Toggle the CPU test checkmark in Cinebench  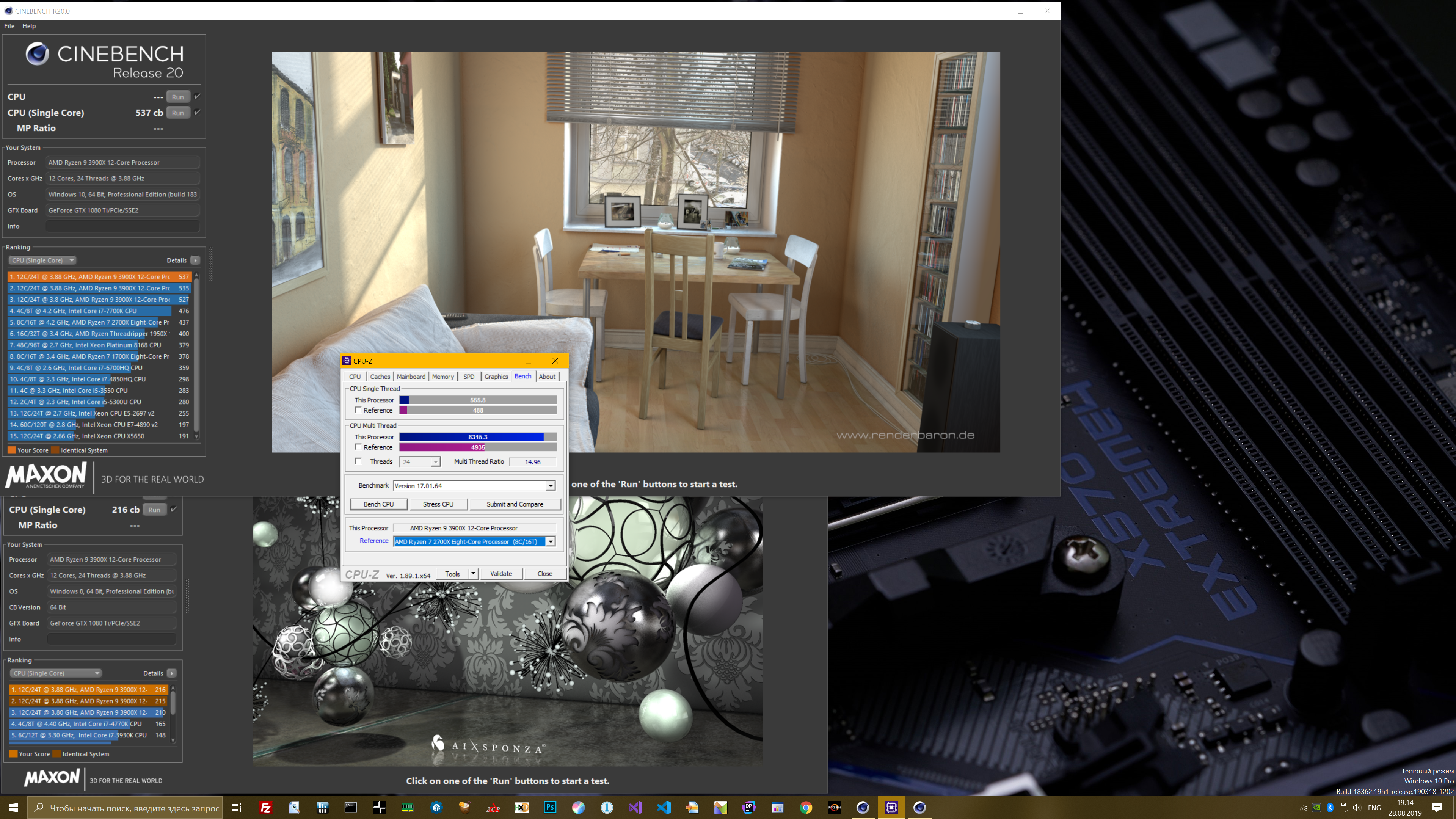[197, 96]
